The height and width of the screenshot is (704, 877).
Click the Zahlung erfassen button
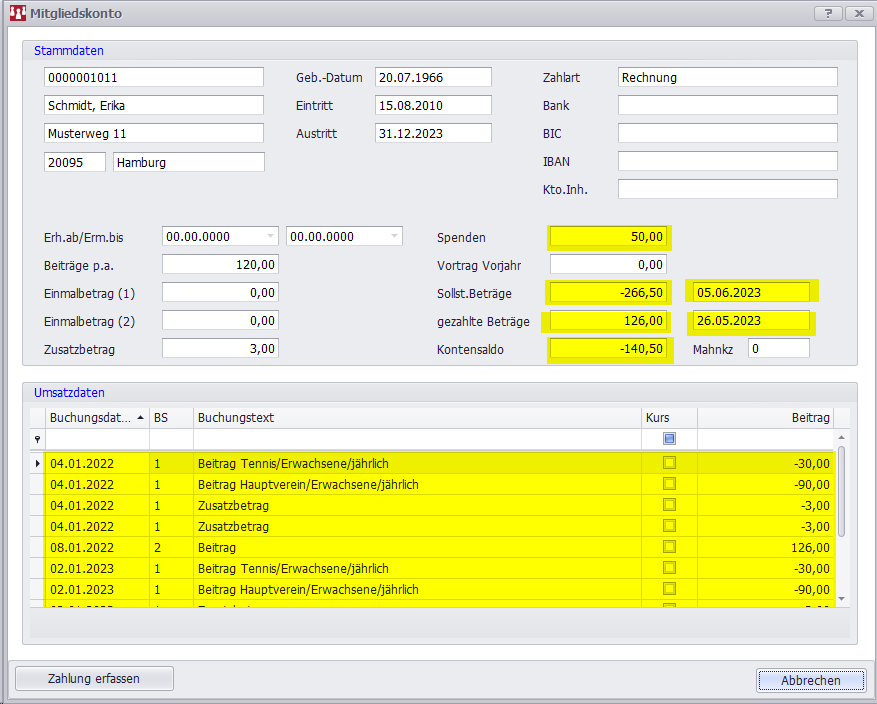point(94,679)
